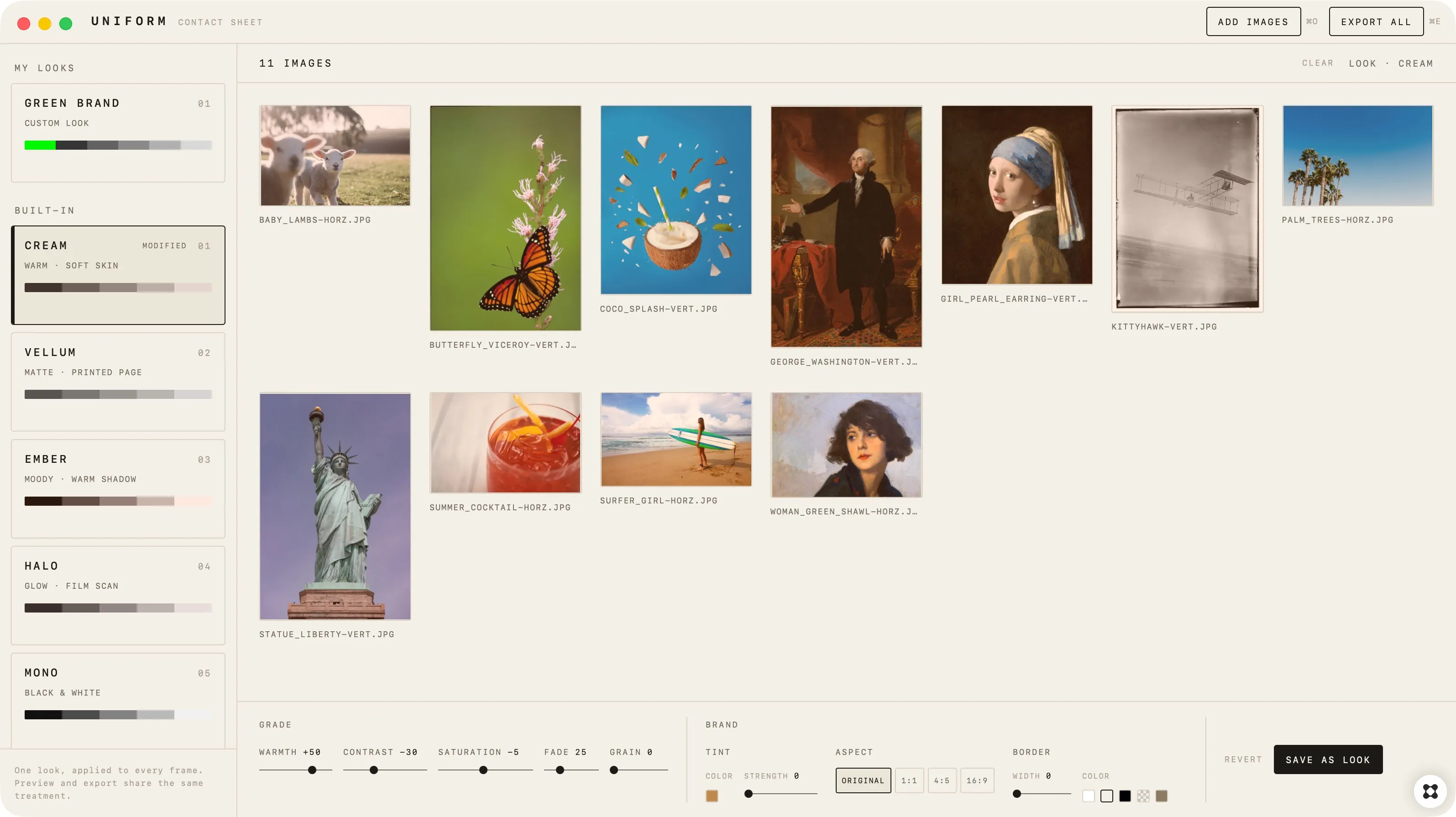The width and height of the screenshot is (1456, 817).
Task: Adjust the Tint Strength slider
Action: click(x=780, y=794)
